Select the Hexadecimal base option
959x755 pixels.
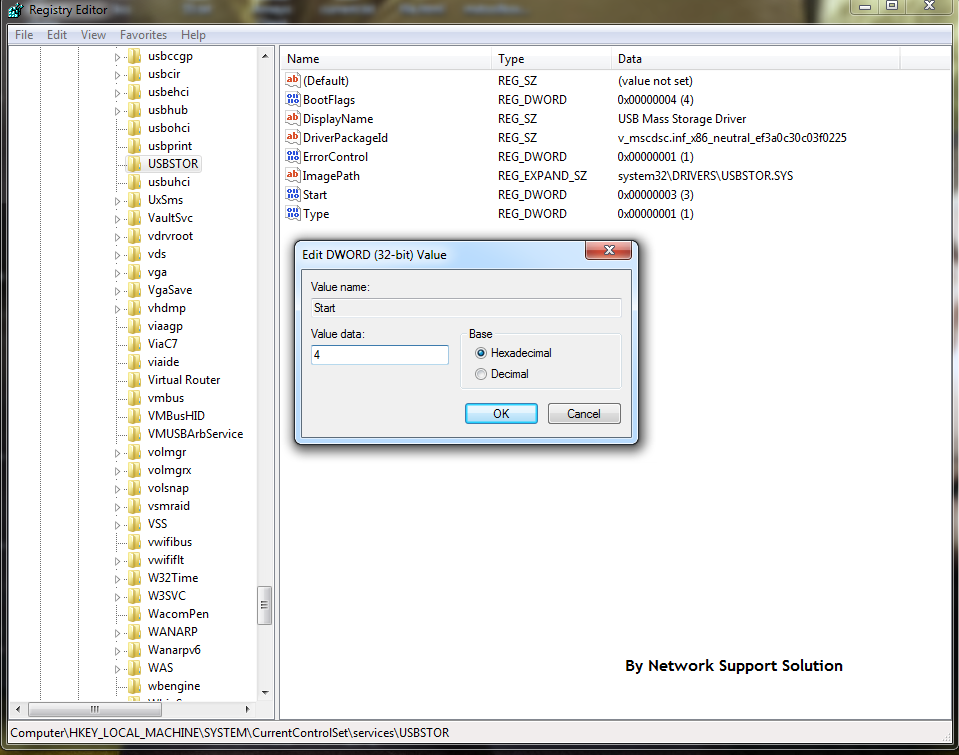481,353
